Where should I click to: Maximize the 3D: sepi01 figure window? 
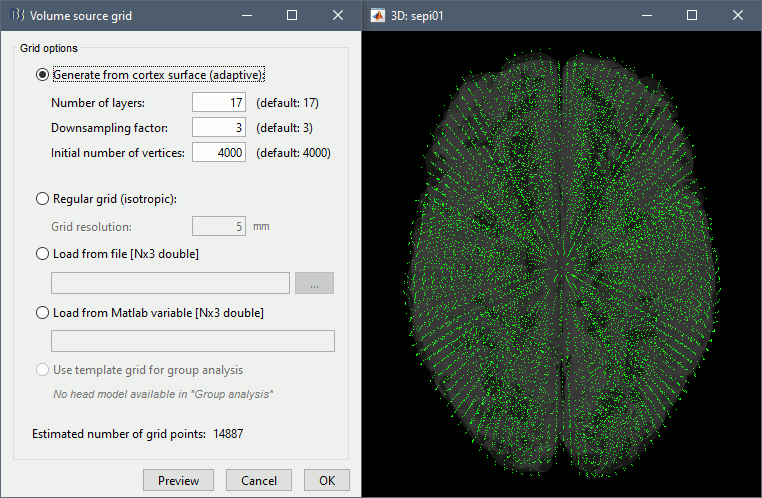692,16
